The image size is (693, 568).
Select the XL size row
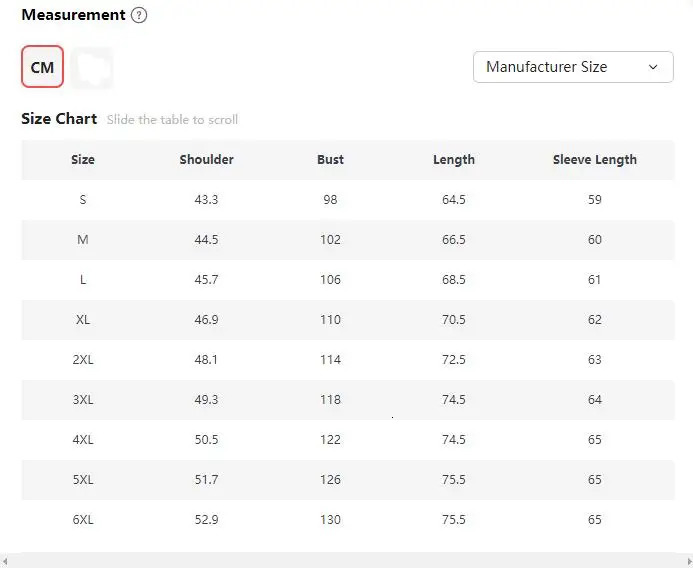tap(348, 320)
